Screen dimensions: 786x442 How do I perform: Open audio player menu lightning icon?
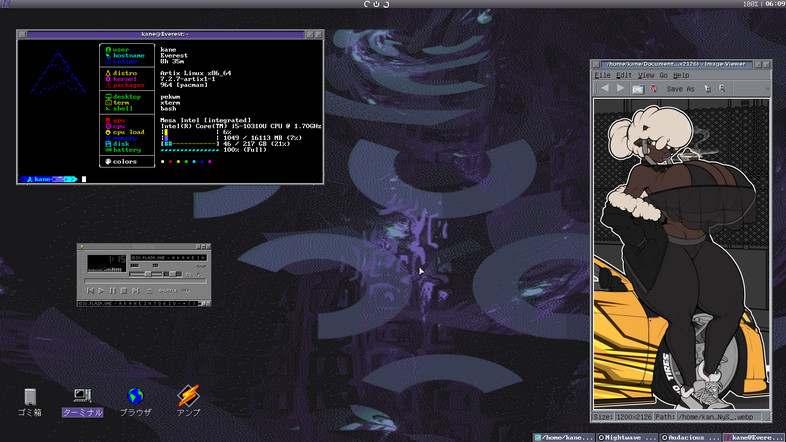pyautogui.click(x=81, y=247)
